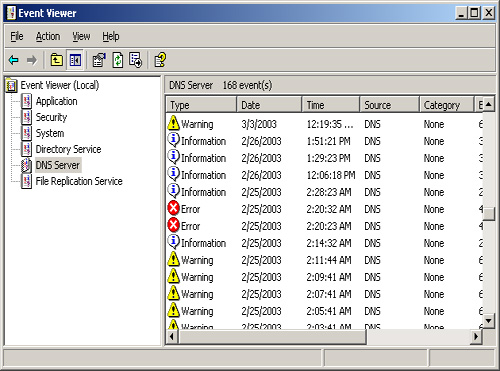Open the Help menu

[x=111, y=36]
